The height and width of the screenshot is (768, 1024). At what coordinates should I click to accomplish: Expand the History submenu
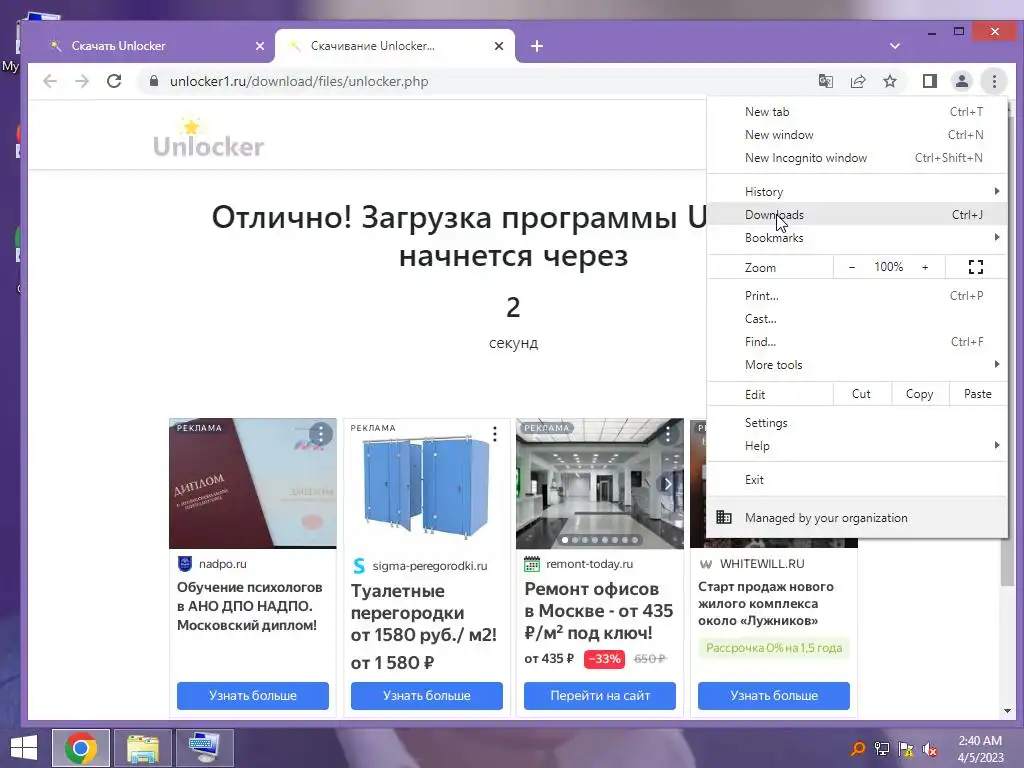857,191
